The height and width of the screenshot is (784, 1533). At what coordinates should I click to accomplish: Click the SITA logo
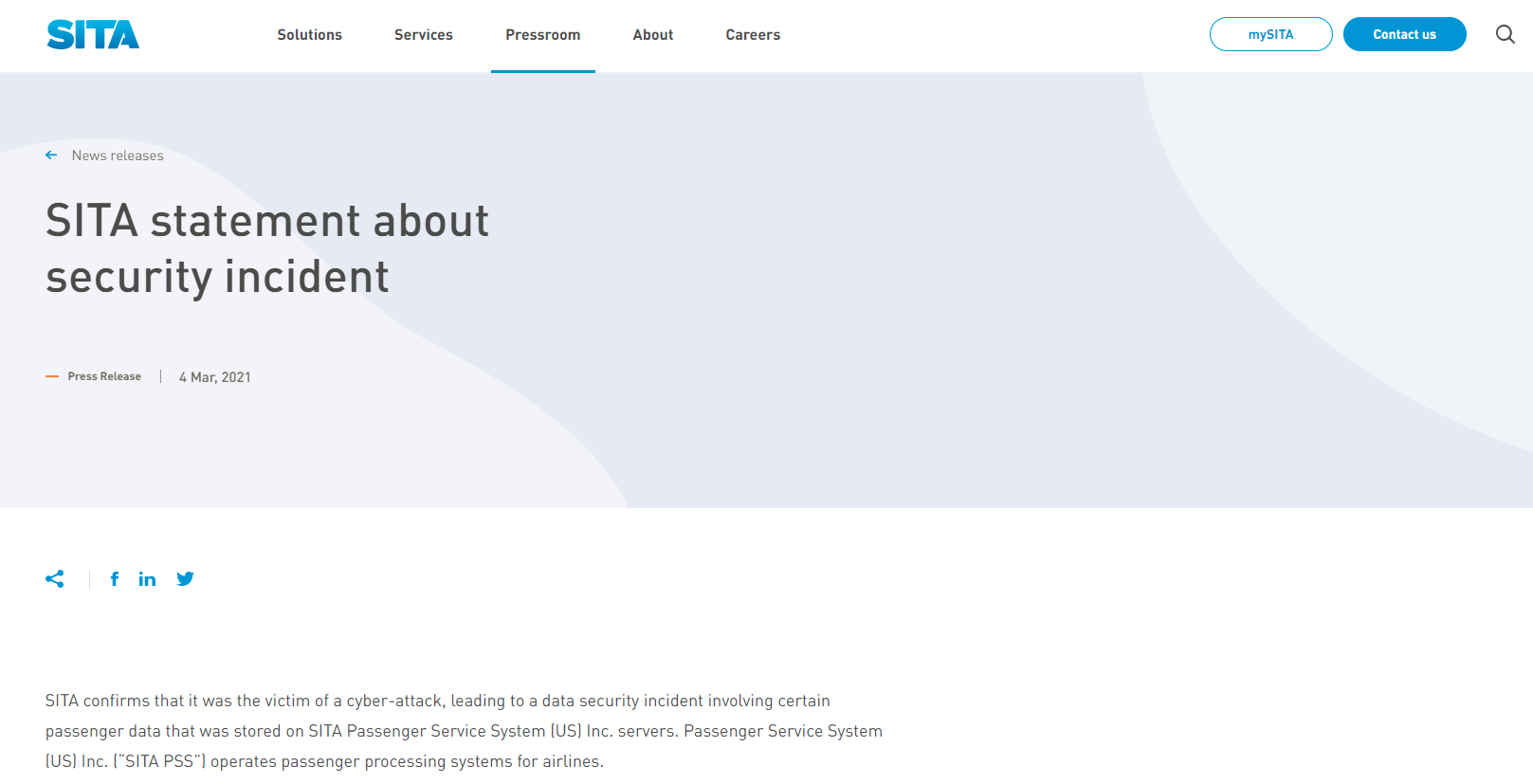[x=93, y=35]
